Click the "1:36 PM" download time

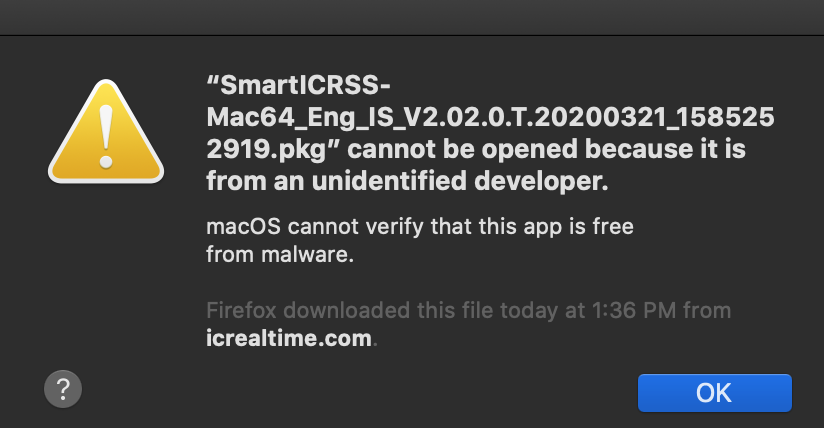(x=634, y=310)
